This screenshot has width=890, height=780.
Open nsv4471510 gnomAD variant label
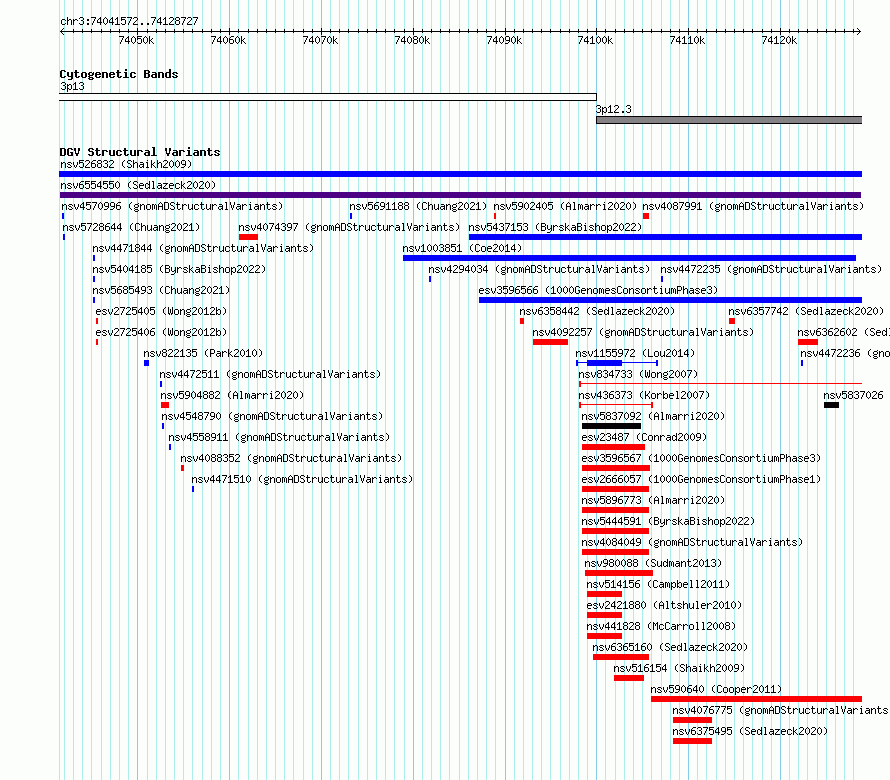click(302, 479)
